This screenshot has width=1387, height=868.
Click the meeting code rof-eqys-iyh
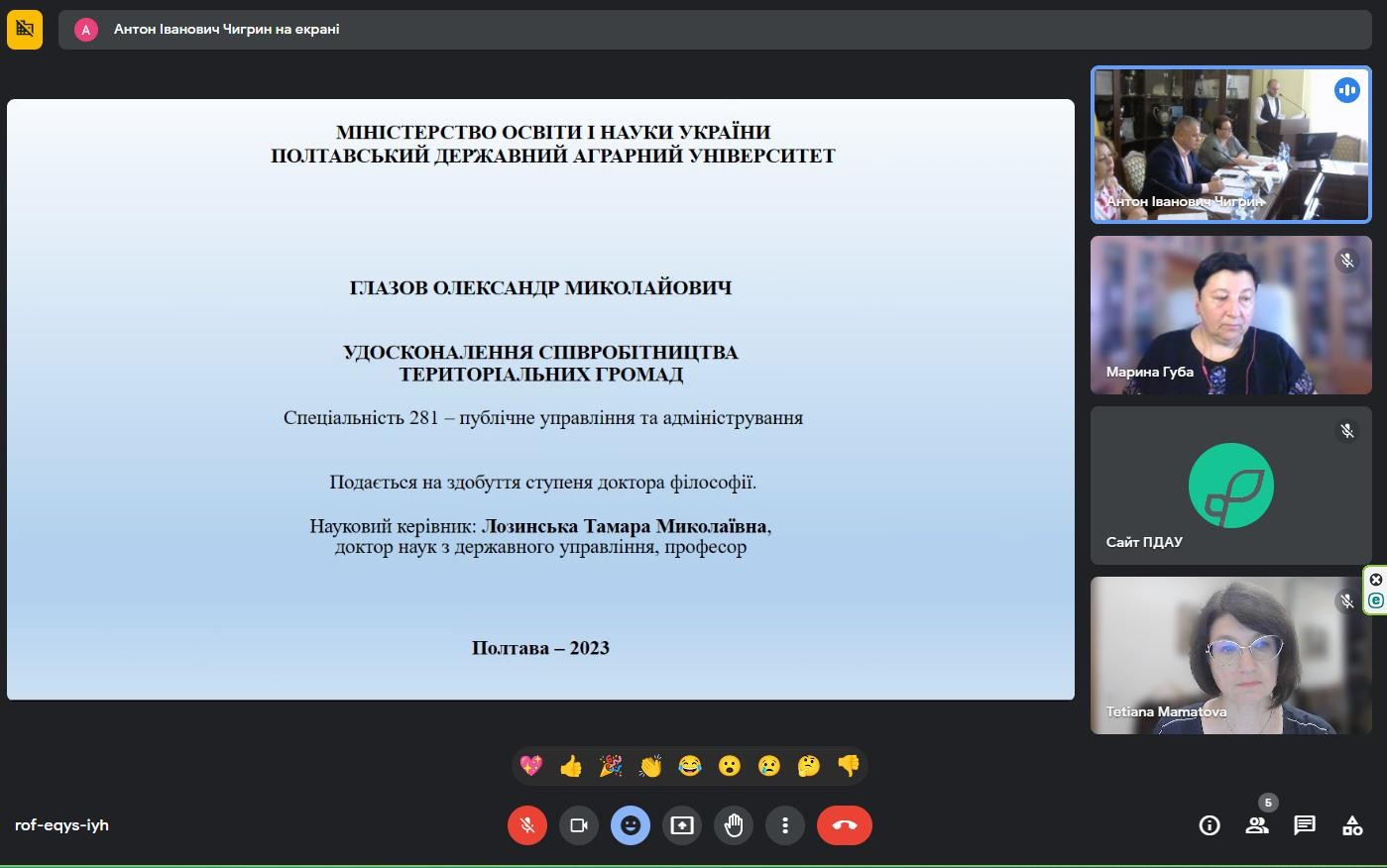coord(61,825)
